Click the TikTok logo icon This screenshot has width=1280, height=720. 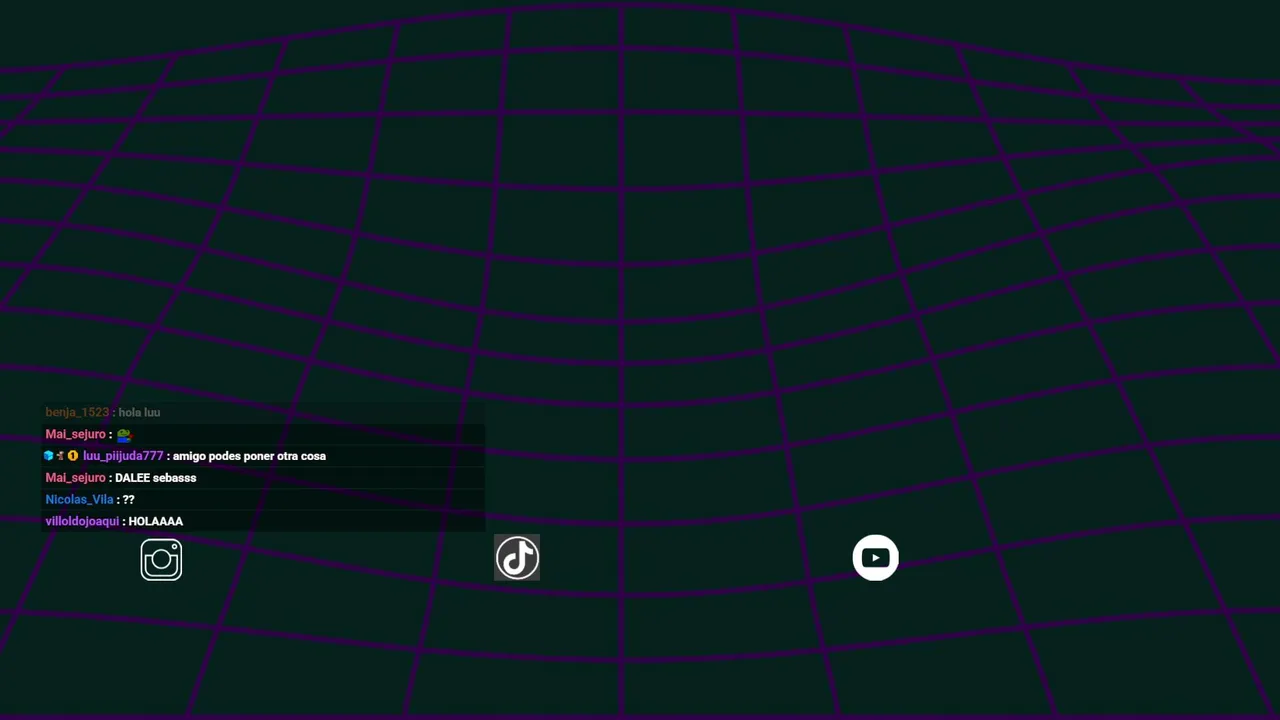[x=517, y=558]
